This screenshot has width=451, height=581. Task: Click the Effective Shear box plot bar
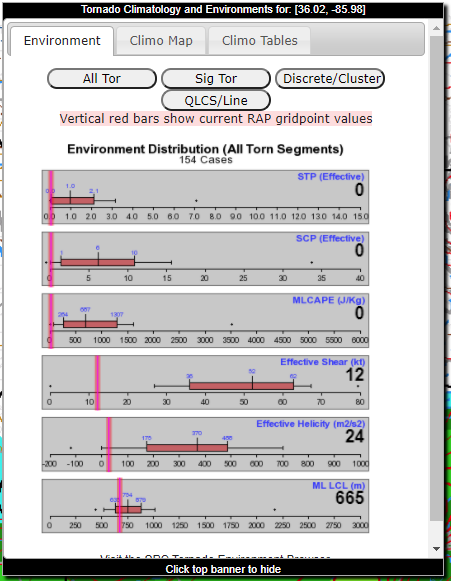click(x=242, y=386)
